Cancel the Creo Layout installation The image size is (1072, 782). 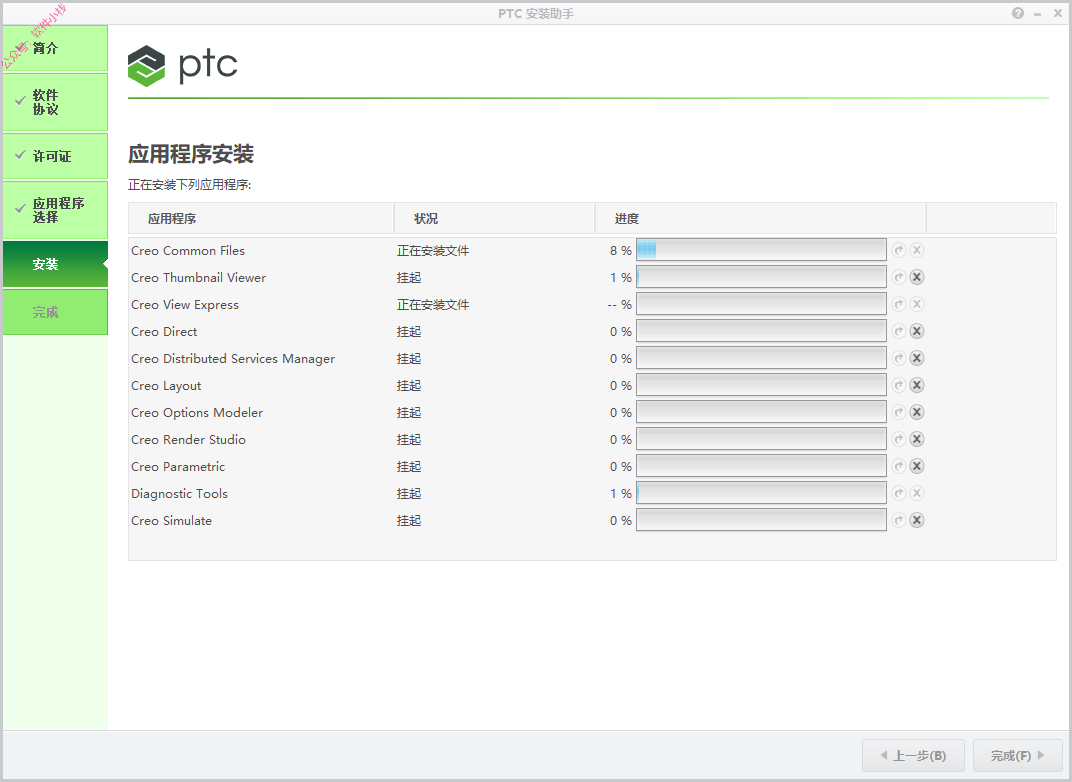(917, 386)
